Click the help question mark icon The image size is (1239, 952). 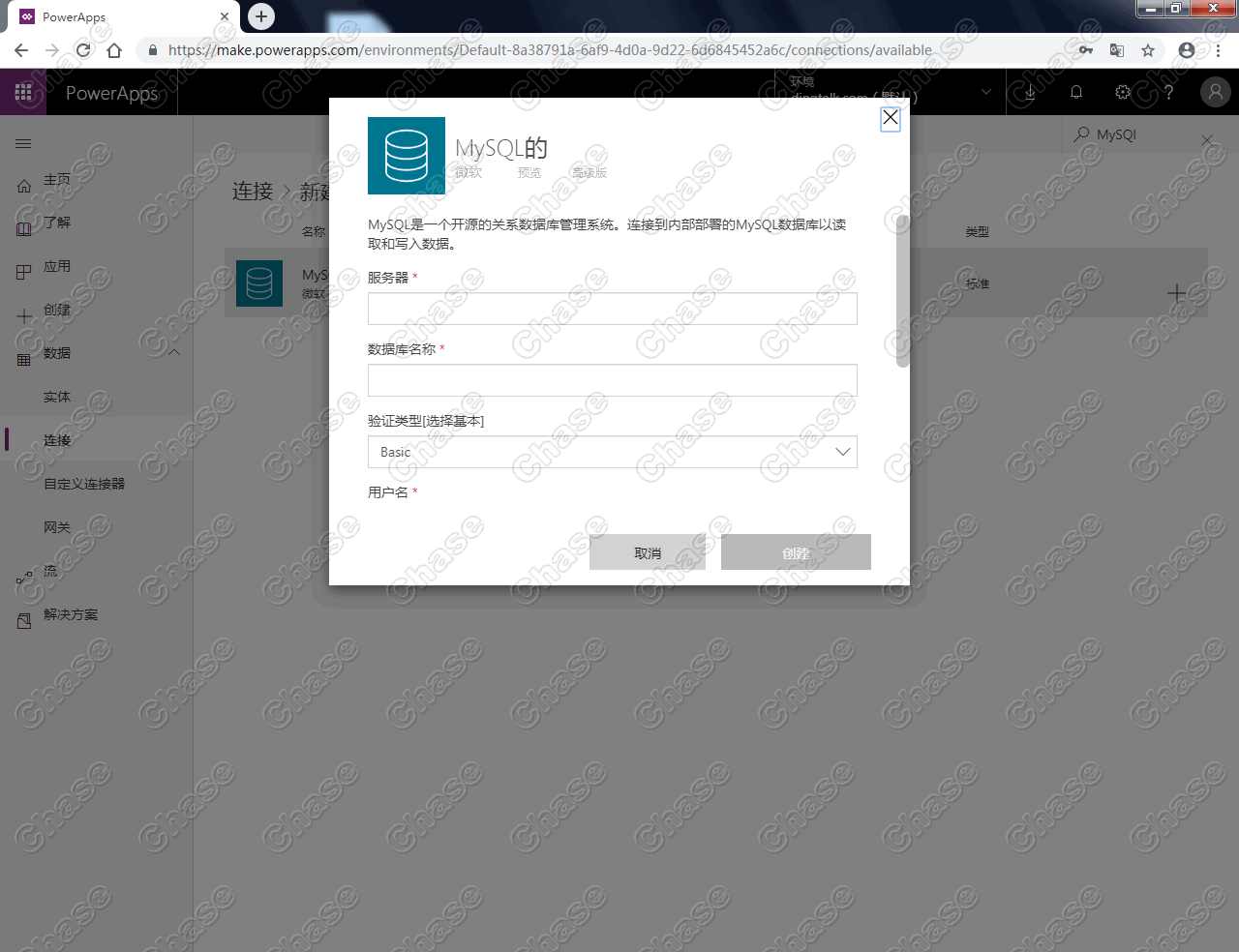point(1168,92)
